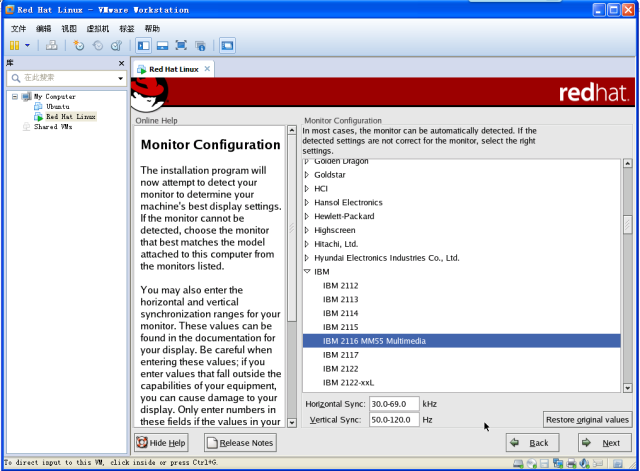Screen dimensions: 640x471
Task: Click the CD/DVD drive status bar icon
Action: click(x=531, y=463)
